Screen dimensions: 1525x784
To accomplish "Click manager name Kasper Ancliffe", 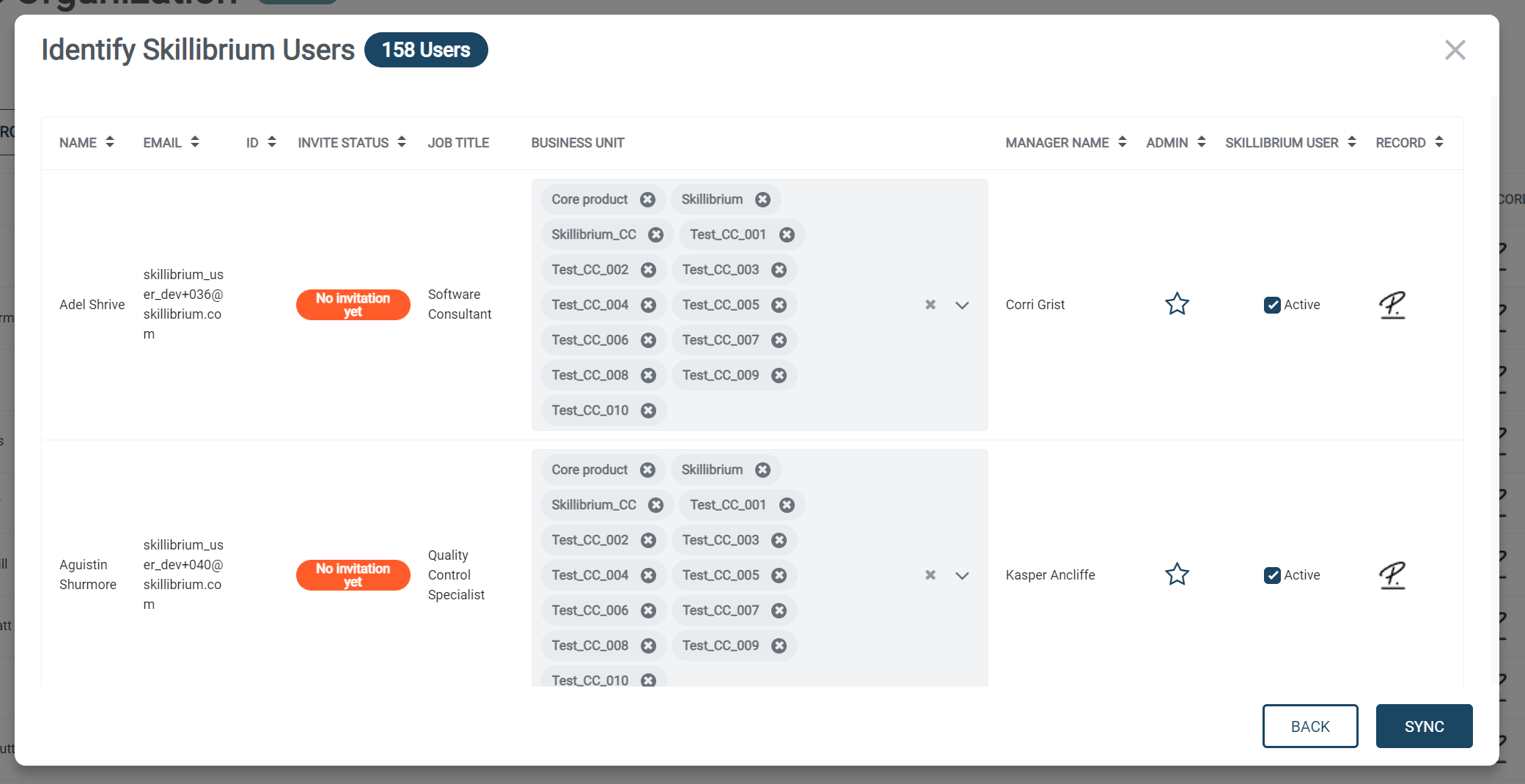I will coord(1050,575).
